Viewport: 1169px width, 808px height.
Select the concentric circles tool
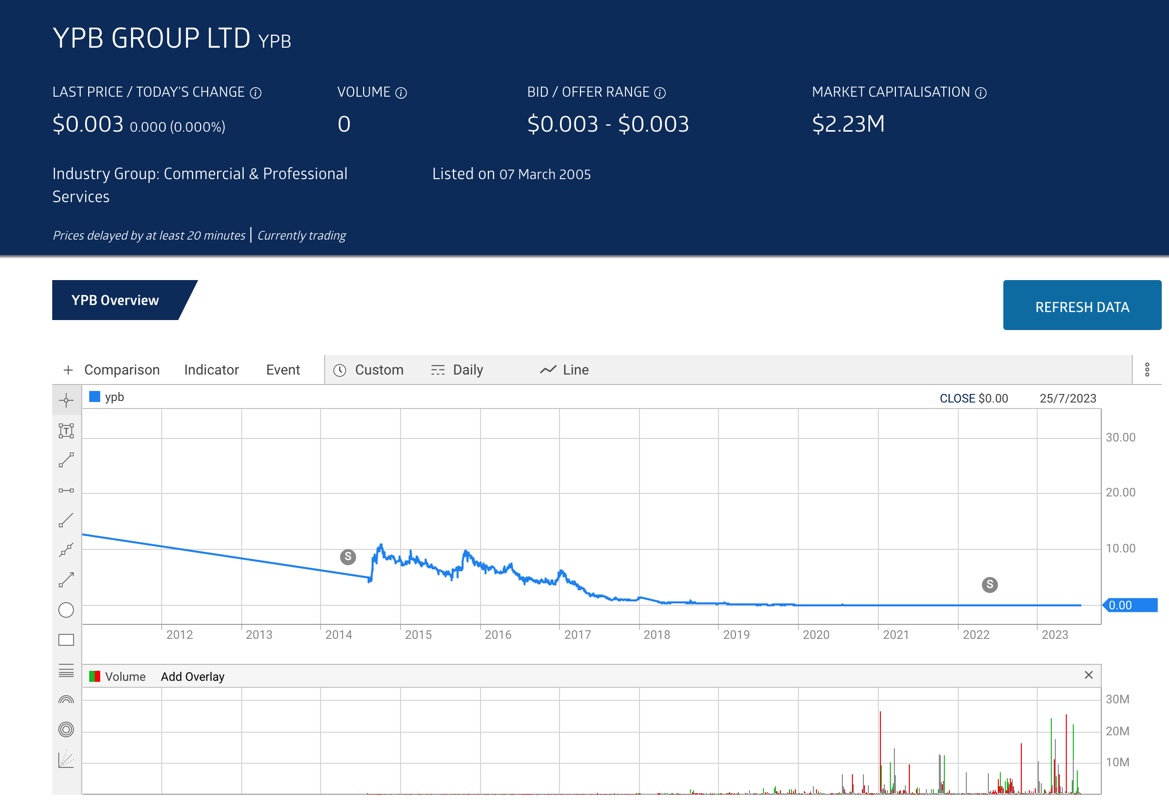tap(66, 730)
